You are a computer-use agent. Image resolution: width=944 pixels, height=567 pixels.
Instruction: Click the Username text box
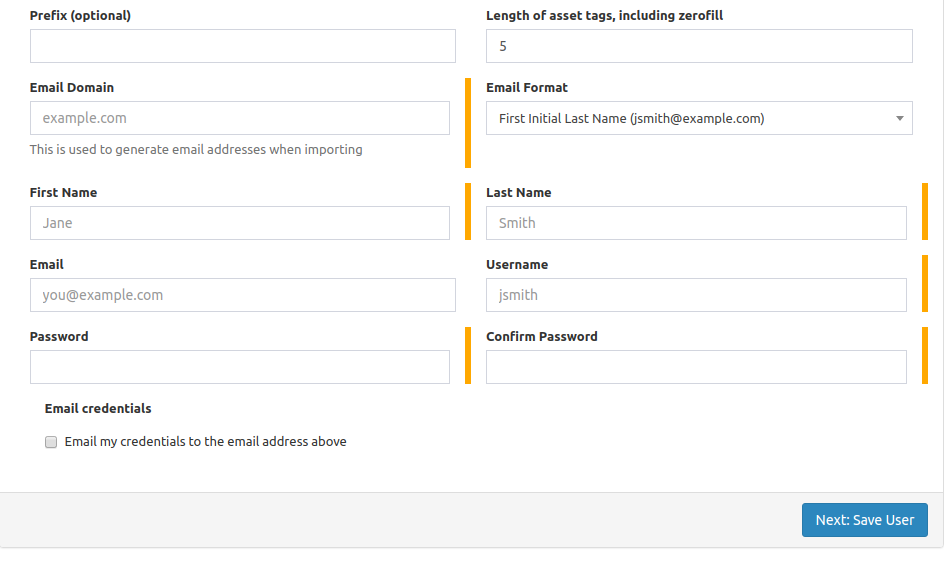[x=696, y=295]
